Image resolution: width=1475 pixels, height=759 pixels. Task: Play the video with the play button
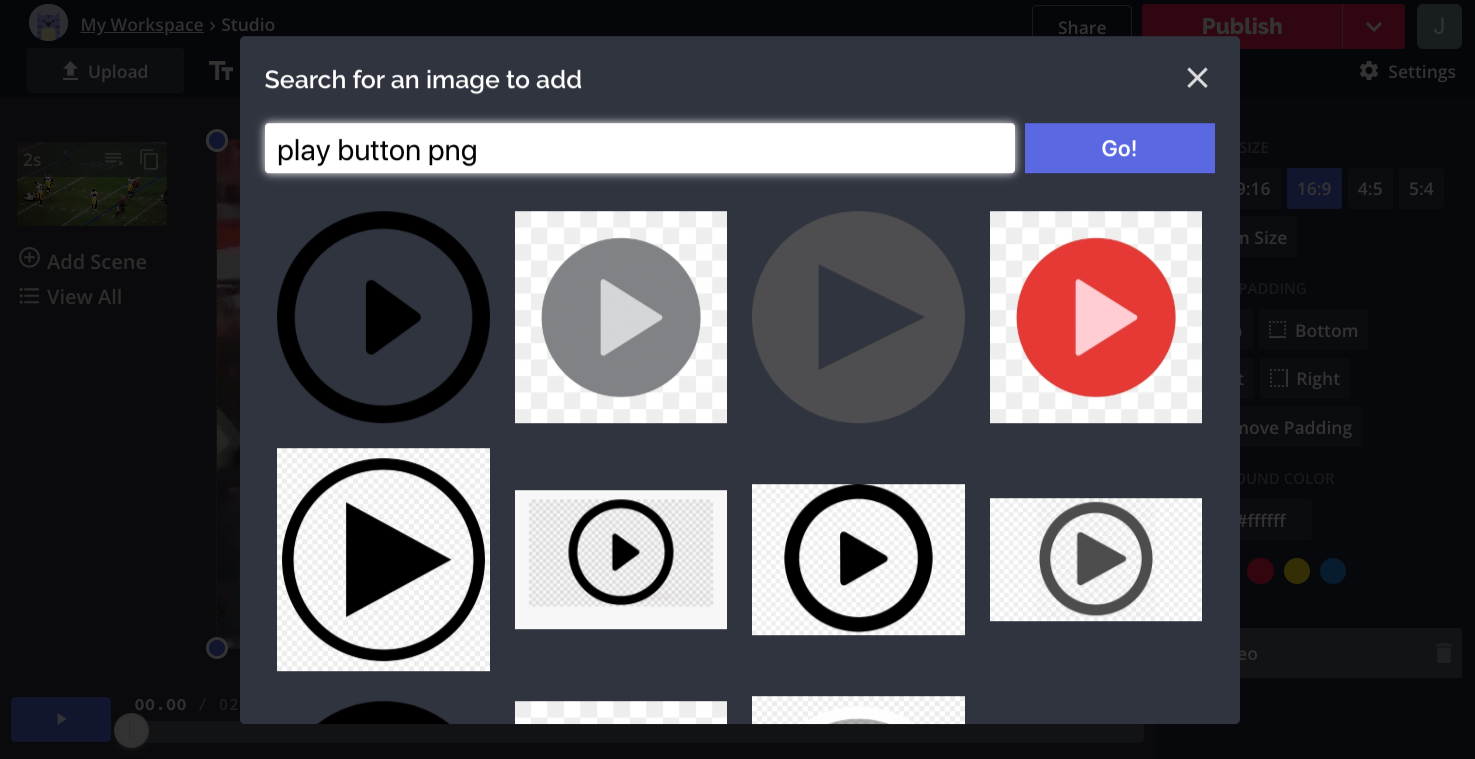[61, 719]
